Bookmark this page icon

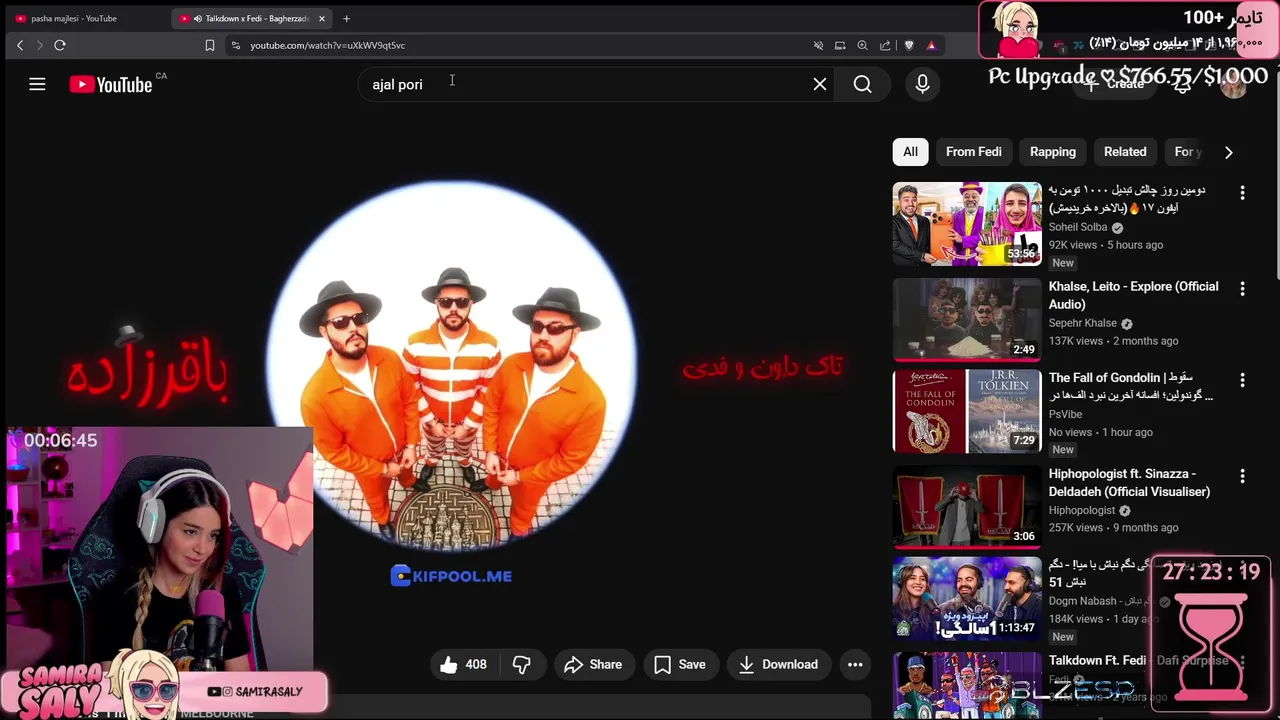point(209,45)
